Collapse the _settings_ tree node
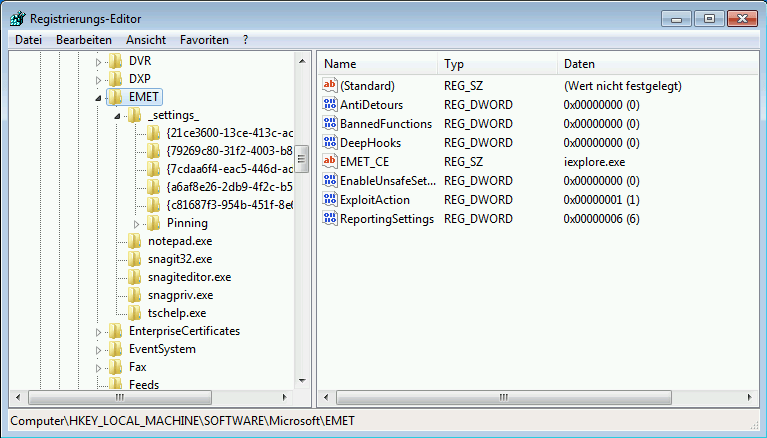Image resolution: width=767 pixels, height=438 pixels. click(117, 116)
